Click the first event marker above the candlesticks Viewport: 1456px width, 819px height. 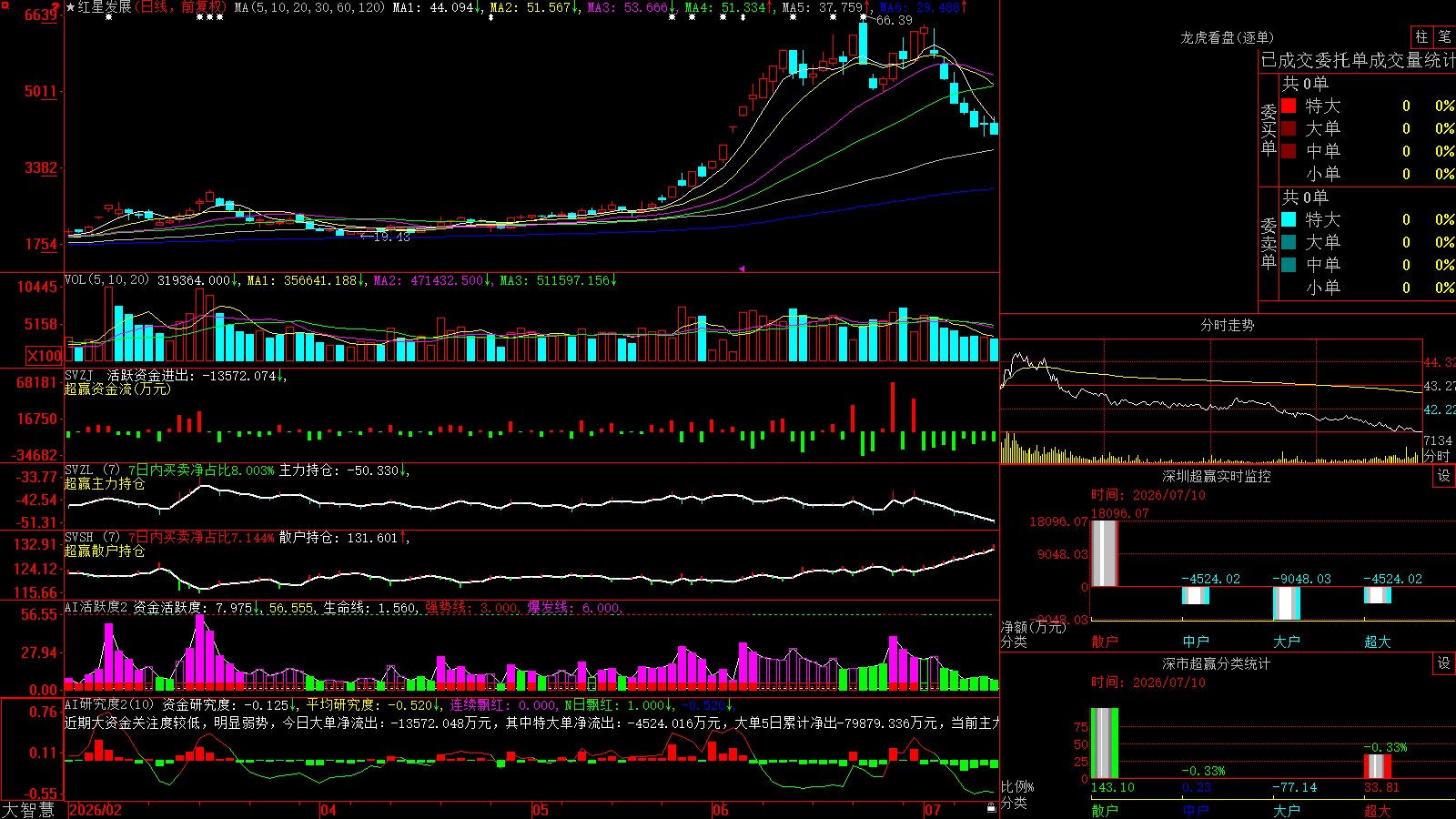click(109, 17)
